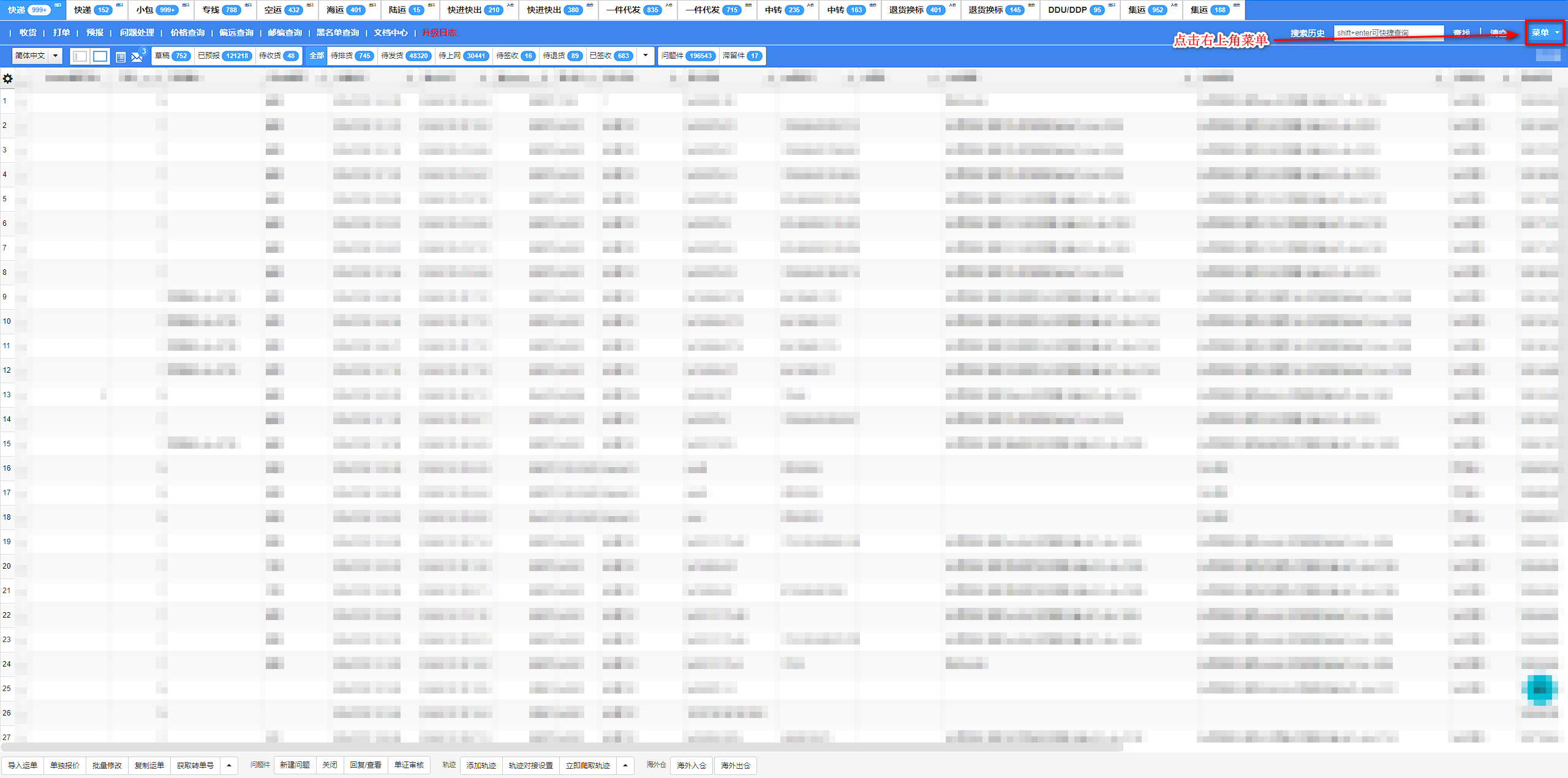Screen dimensions: 1568x778
Task: Filter by 待收货 48 status
Action: point(278,56)
